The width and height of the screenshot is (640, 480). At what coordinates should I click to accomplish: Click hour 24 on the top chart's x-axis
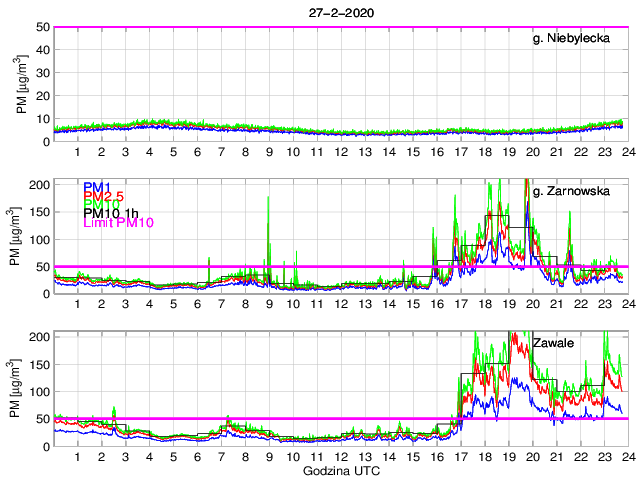(627, 152)
